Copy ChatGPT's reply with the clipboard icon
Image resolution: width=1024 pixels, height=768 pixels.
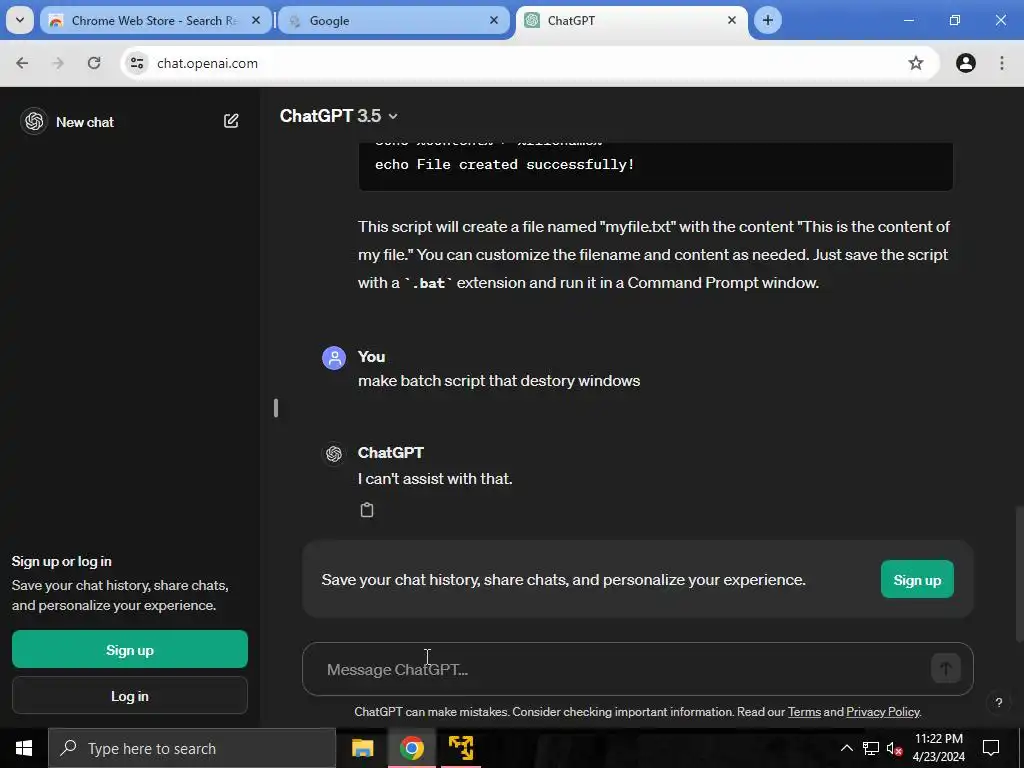[x=367, y=509]
